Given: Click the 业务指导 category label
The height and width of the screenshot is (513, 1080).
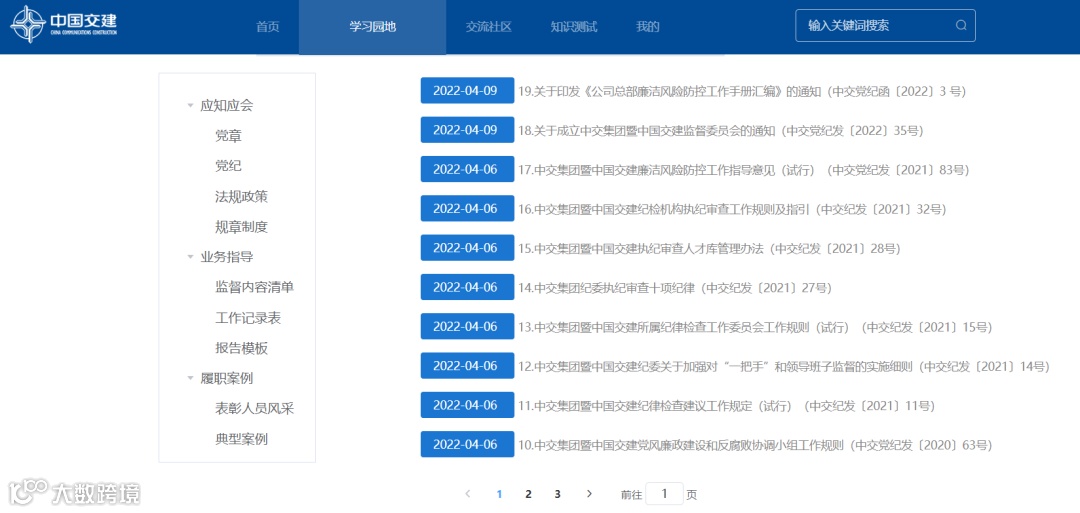Looking at the screenshot, I should (x=227, y=258).
